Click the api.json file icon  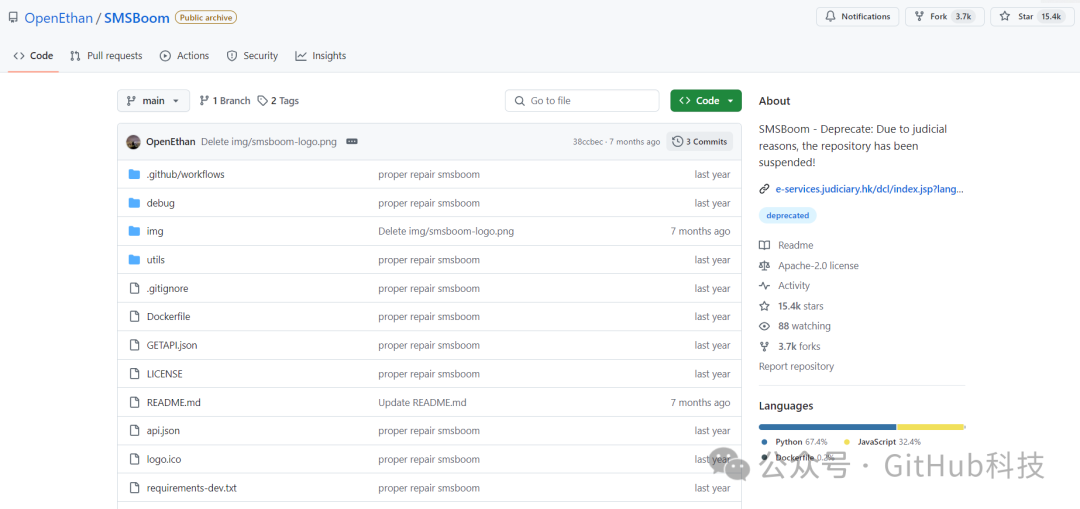click(134, 430)
